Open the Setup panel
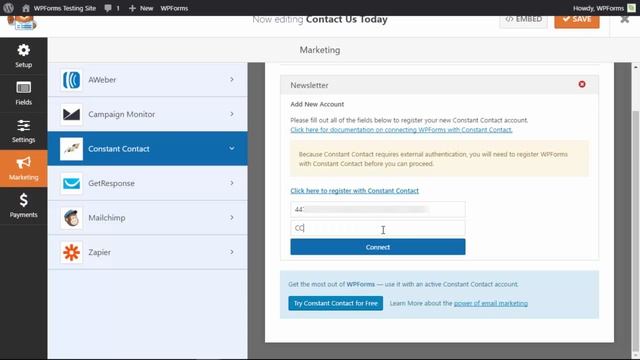640x360 pixels. [x=24, y=56]
